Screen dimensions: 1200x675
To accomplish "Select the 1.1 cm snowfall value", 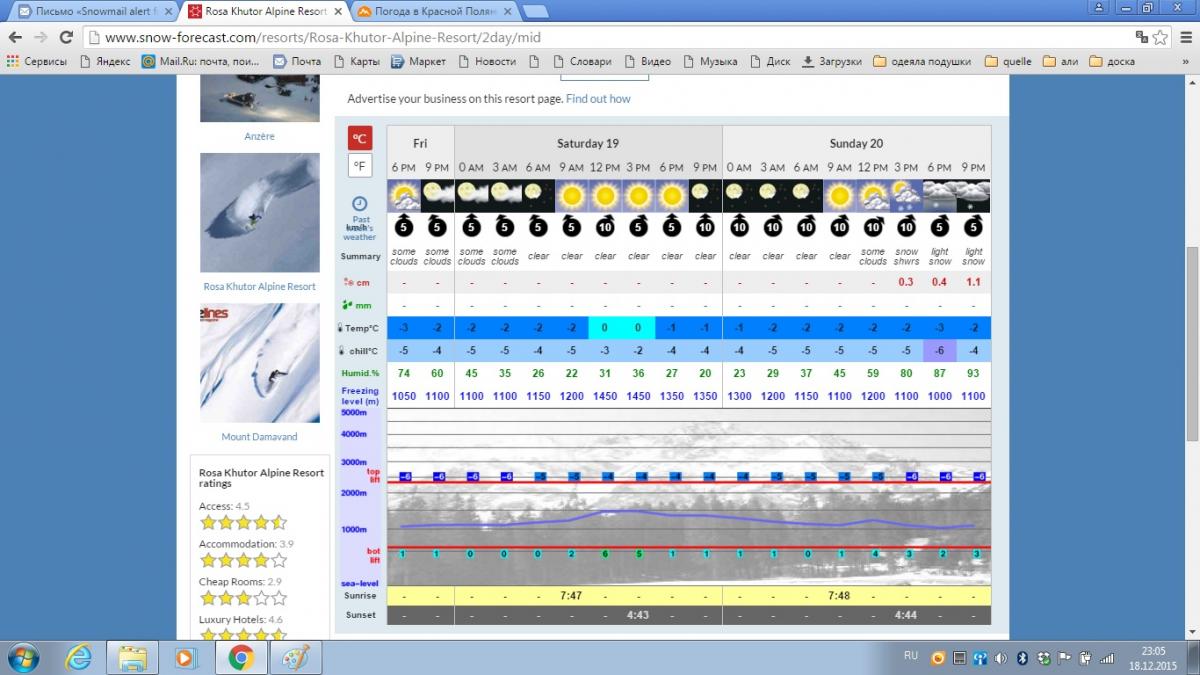I will [x=973, y=282].
